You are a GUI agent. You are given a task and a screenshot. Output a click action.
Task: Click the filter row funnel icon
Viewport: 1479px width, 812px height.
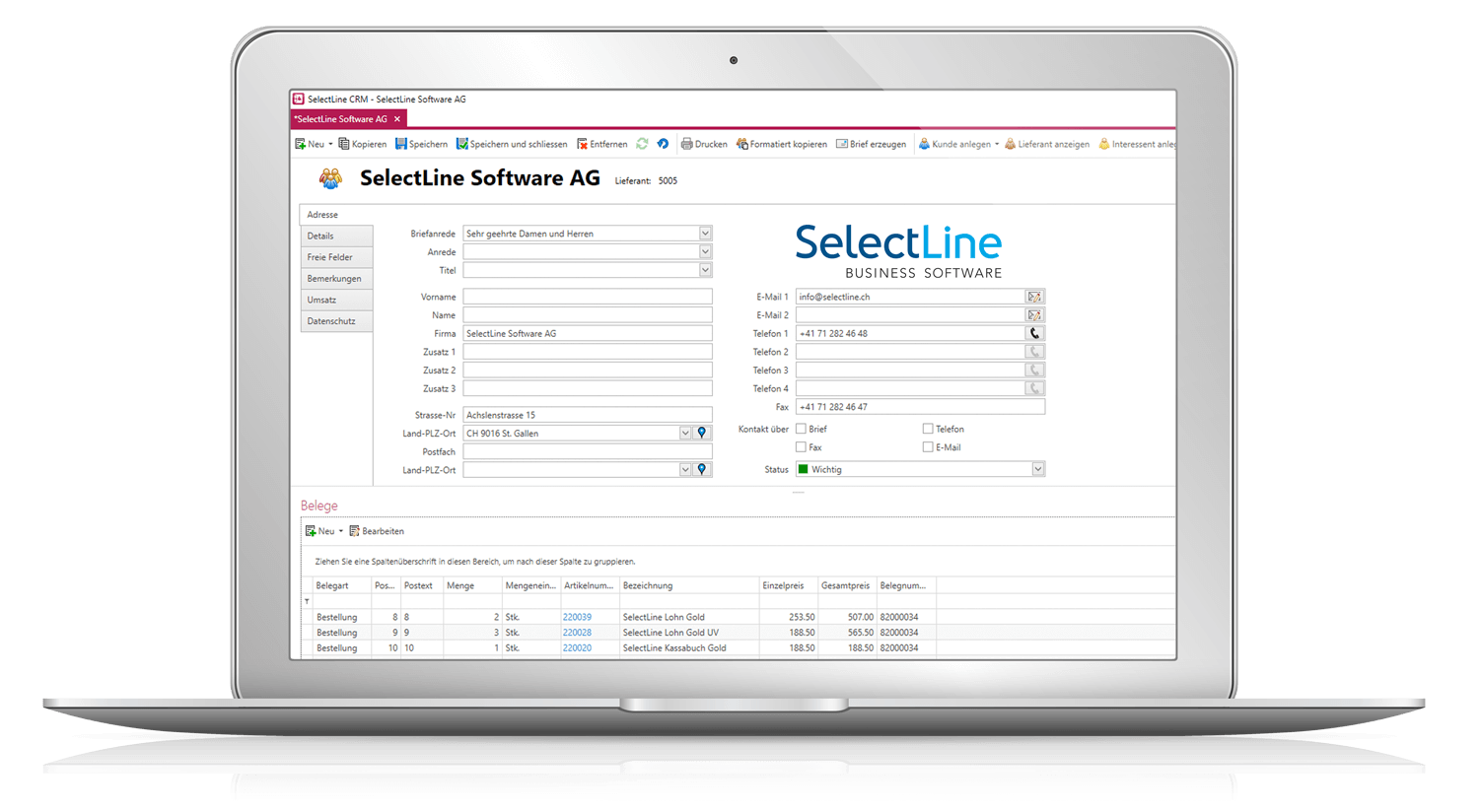[x=307, y=601]
